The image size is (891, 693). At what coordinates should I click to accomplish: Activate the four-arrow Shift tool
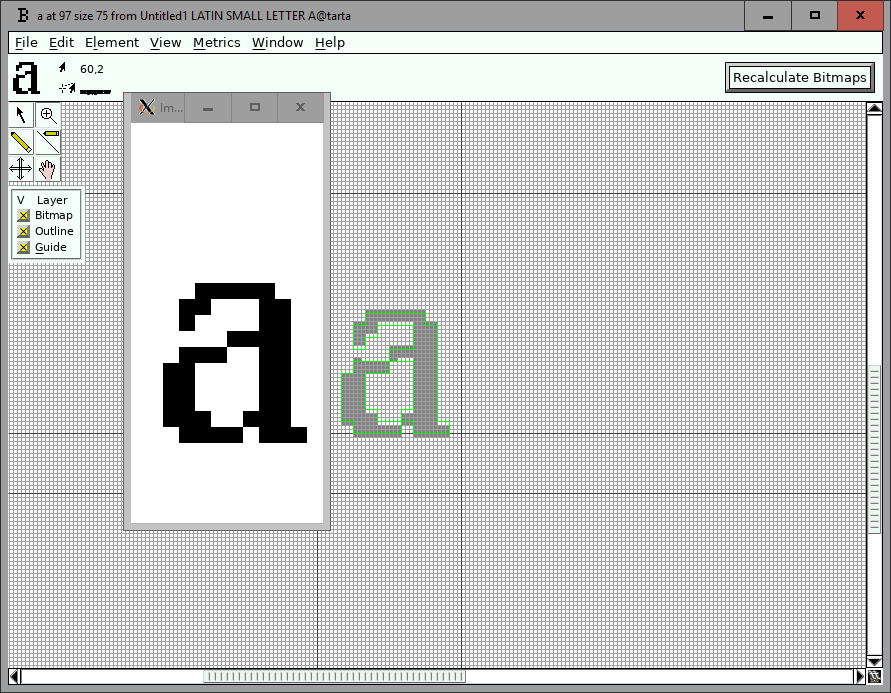pos(21,169)
